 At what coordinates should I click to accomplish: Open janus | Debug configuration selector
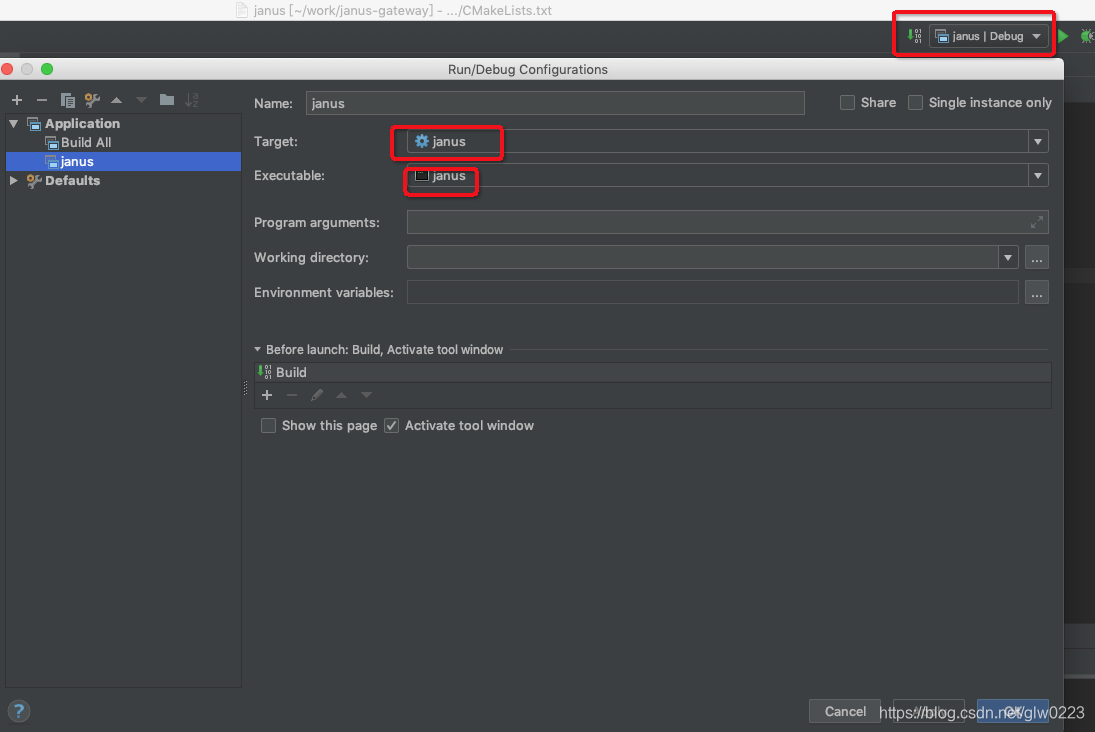pyautogui.click(x=989, y=36)
